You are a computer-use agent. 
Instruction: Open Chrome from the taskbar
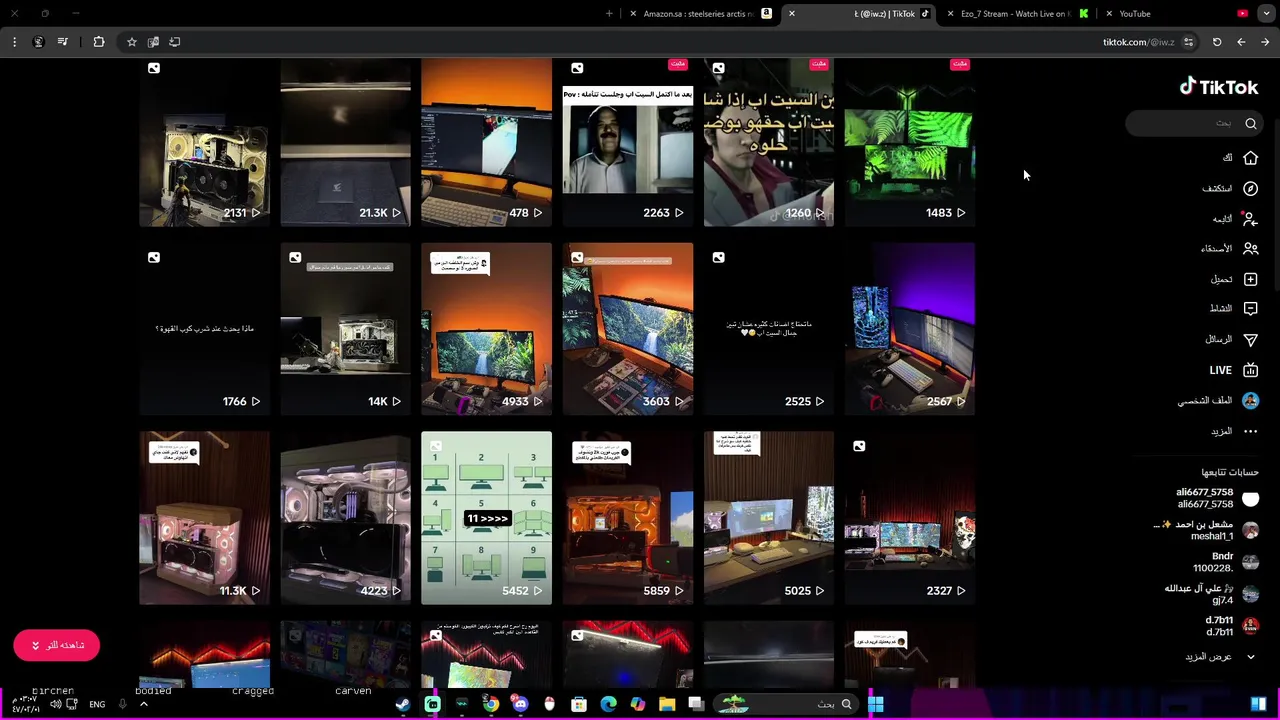[491, 704]
